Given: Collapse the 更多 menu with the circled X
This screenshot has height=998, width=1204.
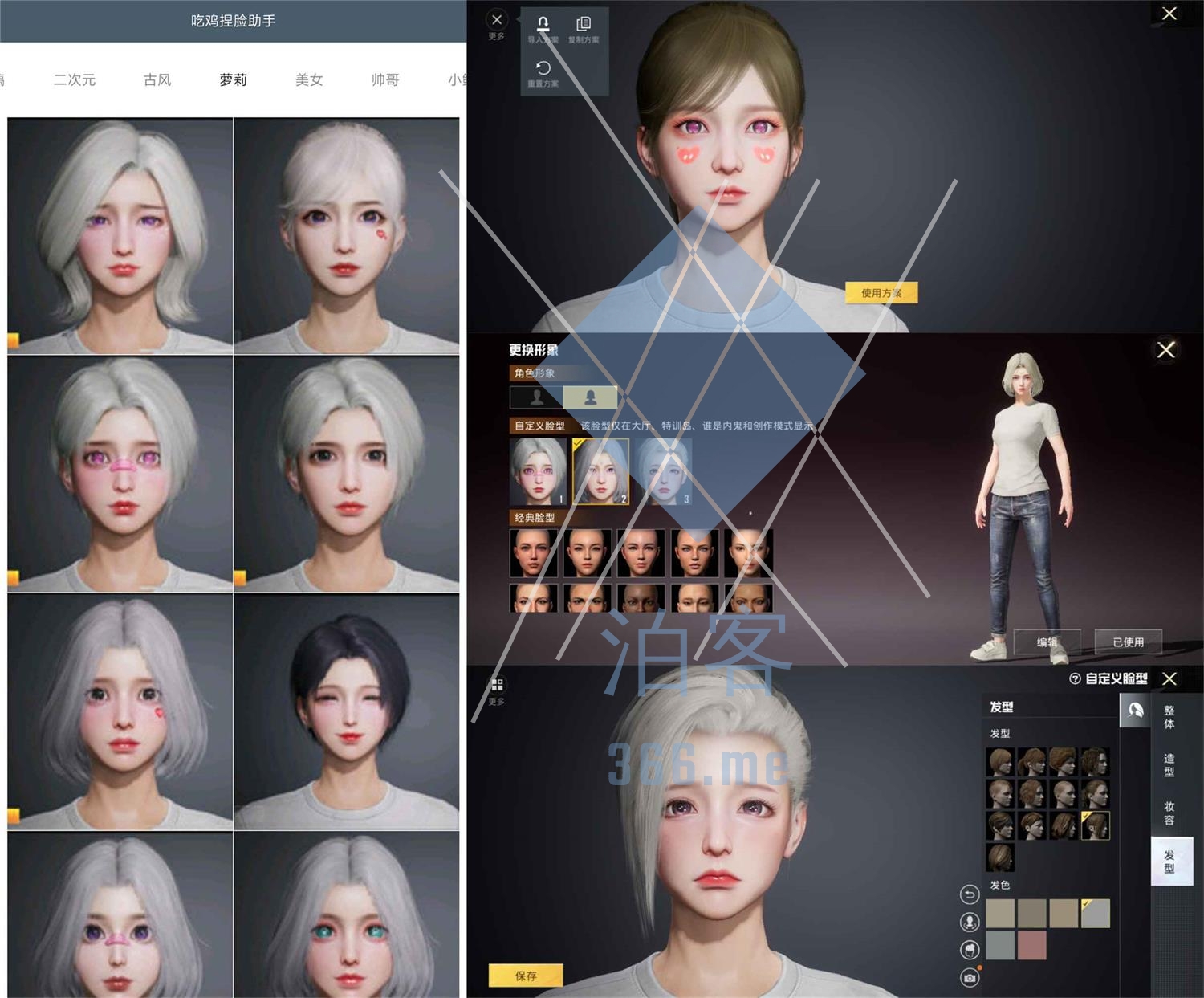Looking at the screenshot, I should click(497, 19).
